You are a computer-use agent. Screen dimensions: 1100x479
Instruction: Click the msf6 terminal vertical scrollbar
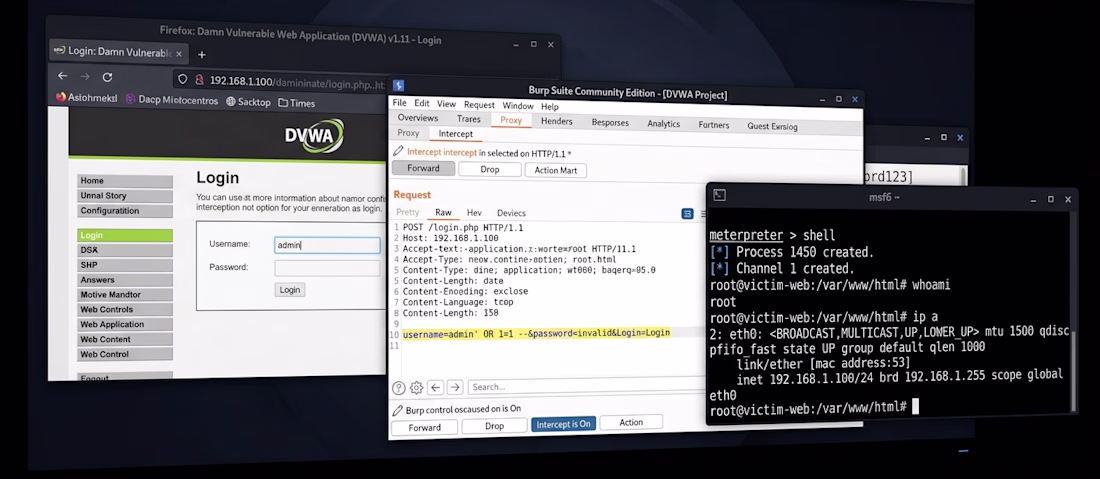point(1075,372)
